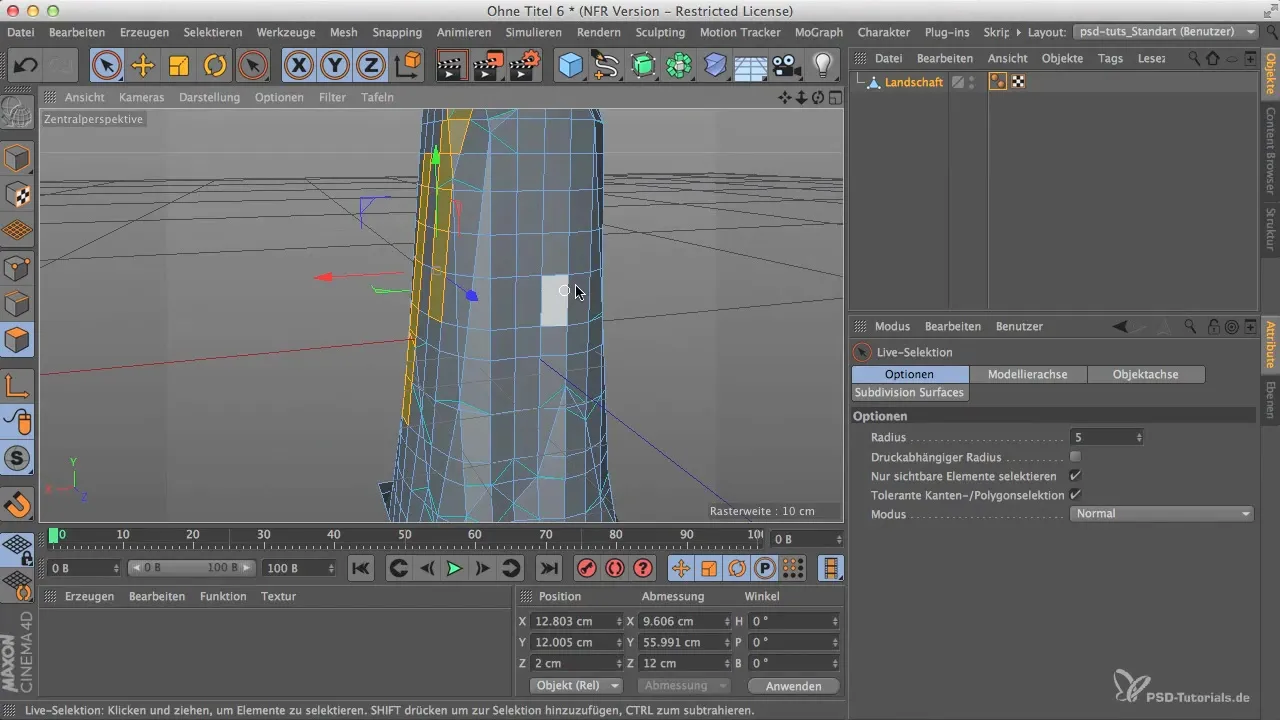Open the Selektieren menu
1280x720 pixels.
tap(212, 32)
